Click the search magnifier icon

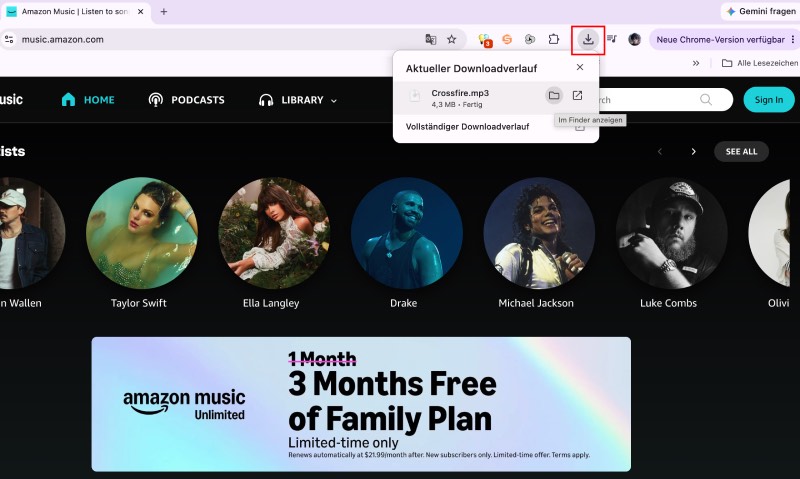coord(706,99)
